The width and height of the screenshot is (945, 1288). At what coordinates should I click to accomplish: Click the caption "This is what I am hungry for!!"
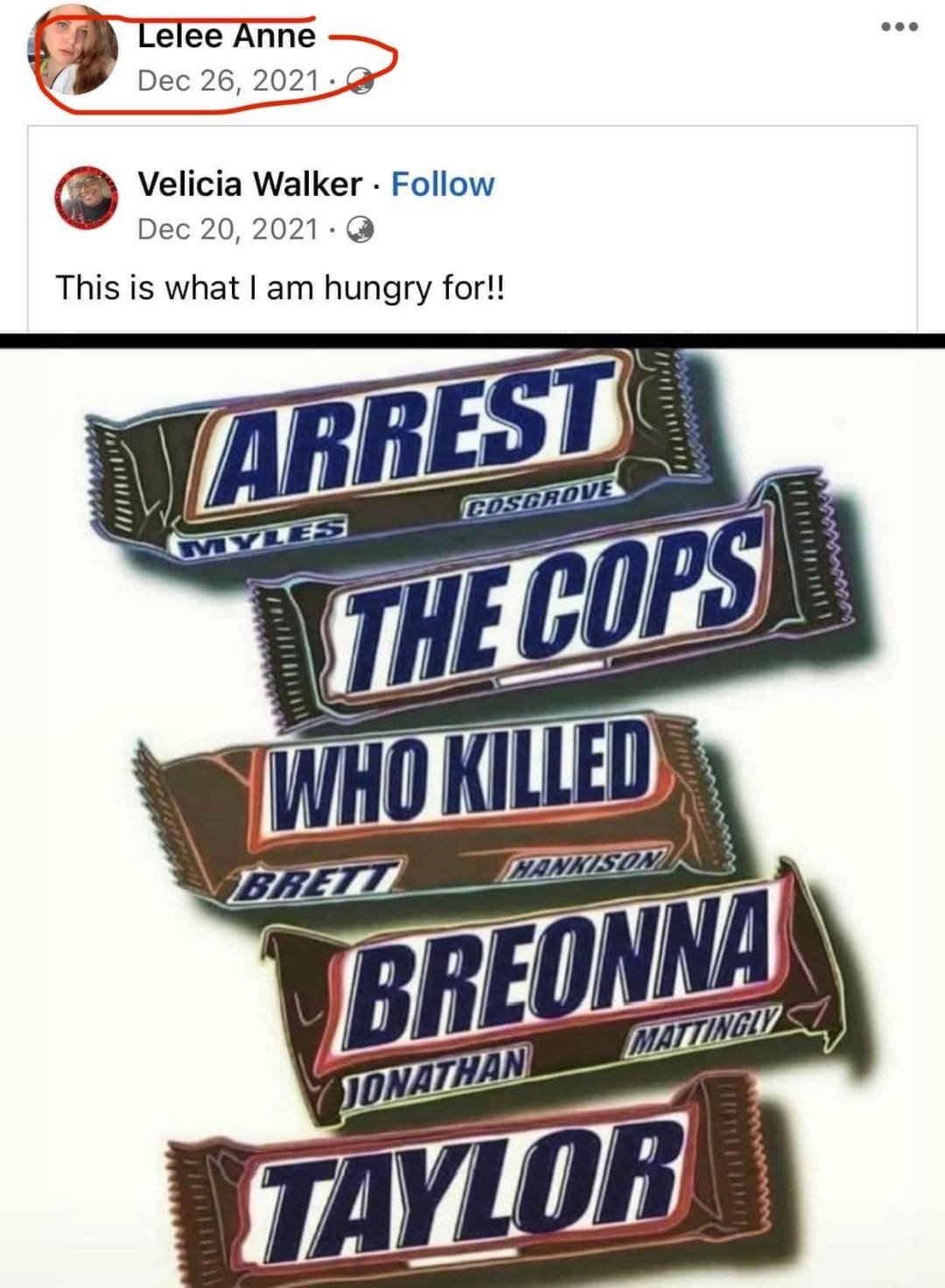[280, 287]
